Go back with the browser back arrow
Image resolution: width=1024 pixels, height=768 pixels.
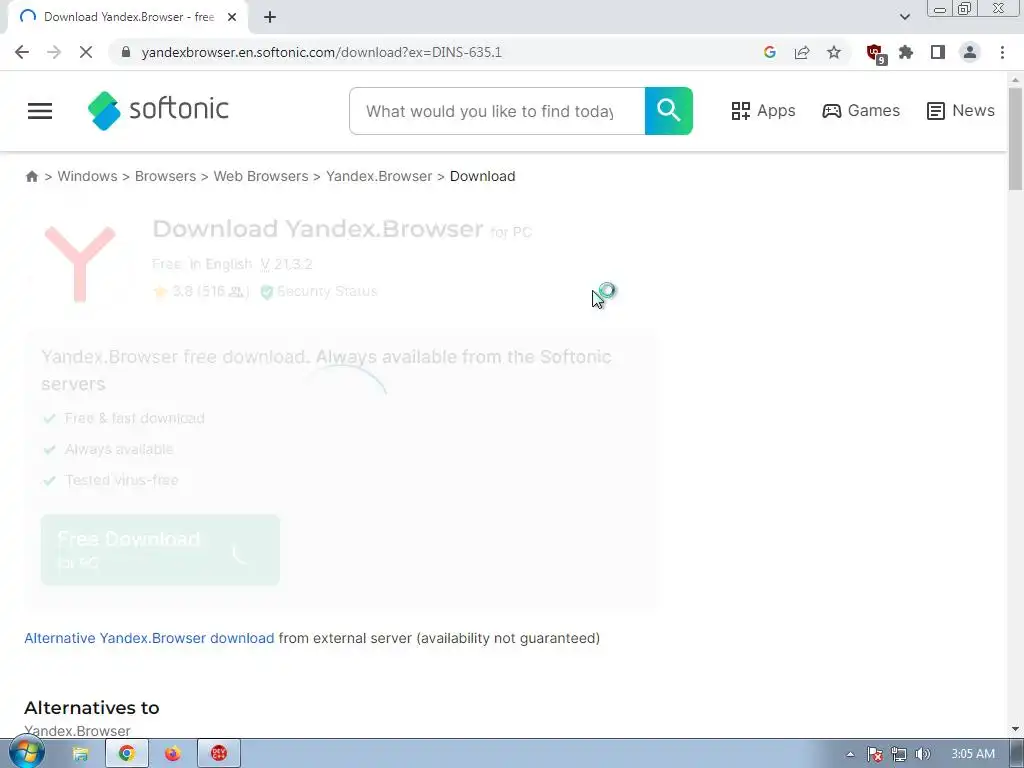[22, 52]
